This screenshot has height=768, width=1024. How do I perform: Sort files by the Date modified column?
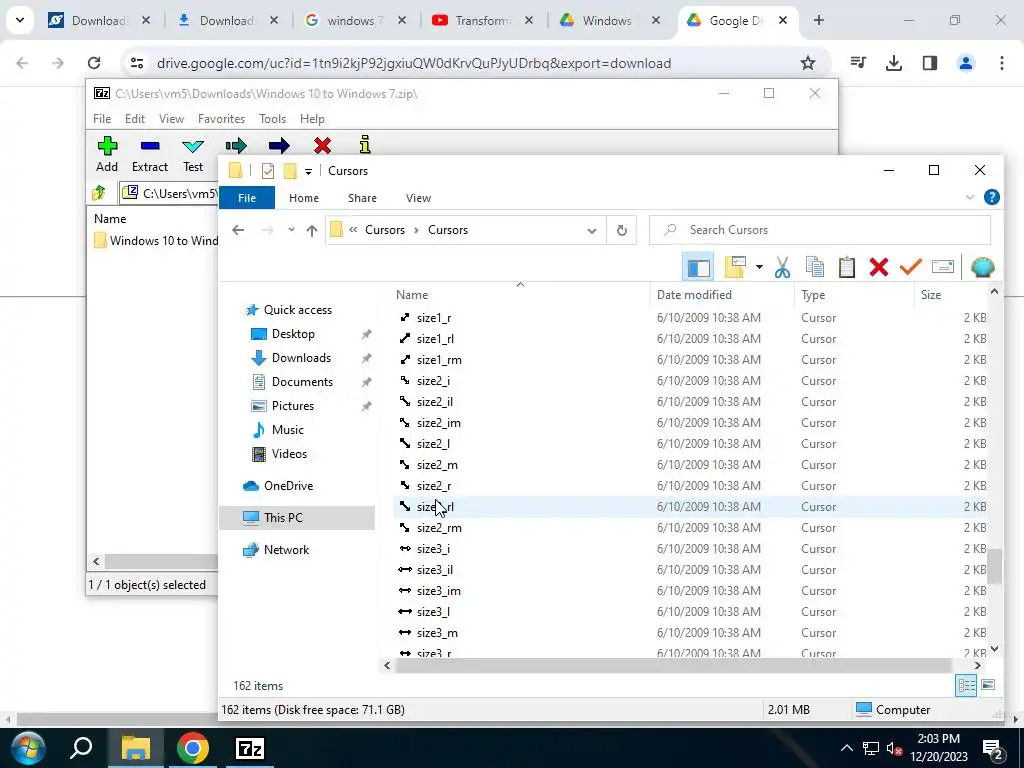(x=694, y=295)
